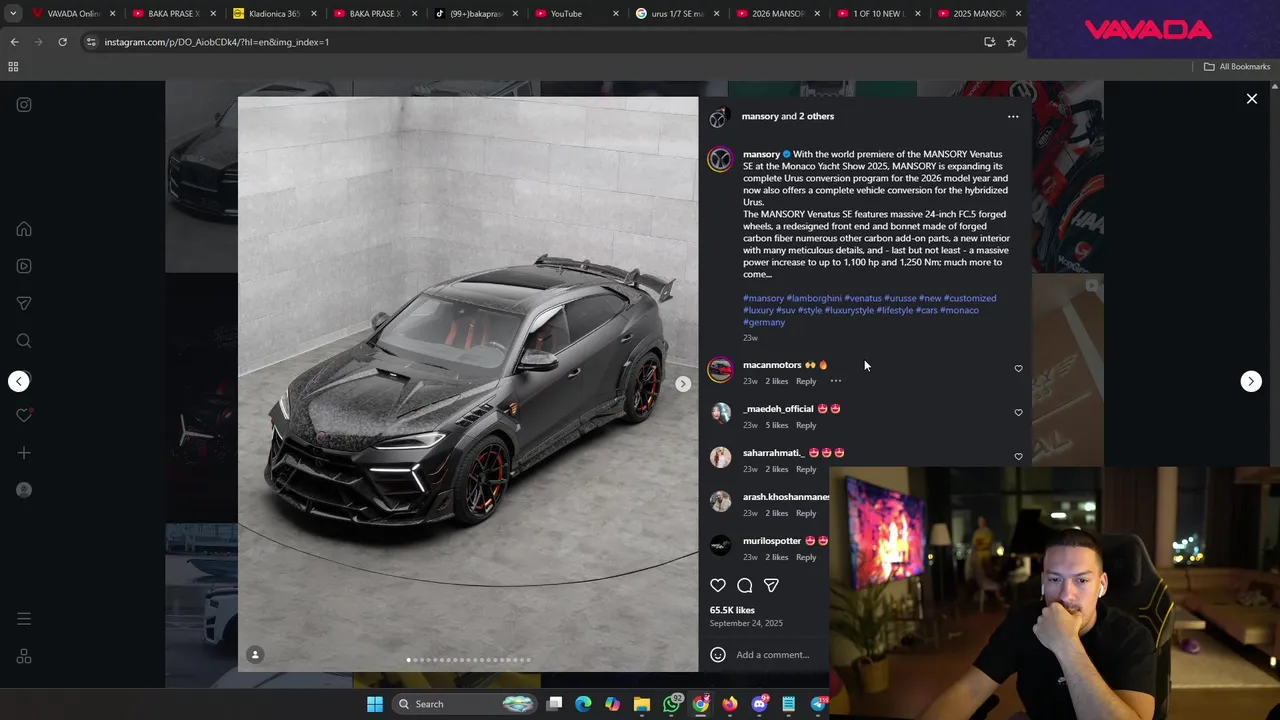Viewport: 1280px width, 720px height.
Task: Open 'mansory and 2 others' header
Action: 788,116
